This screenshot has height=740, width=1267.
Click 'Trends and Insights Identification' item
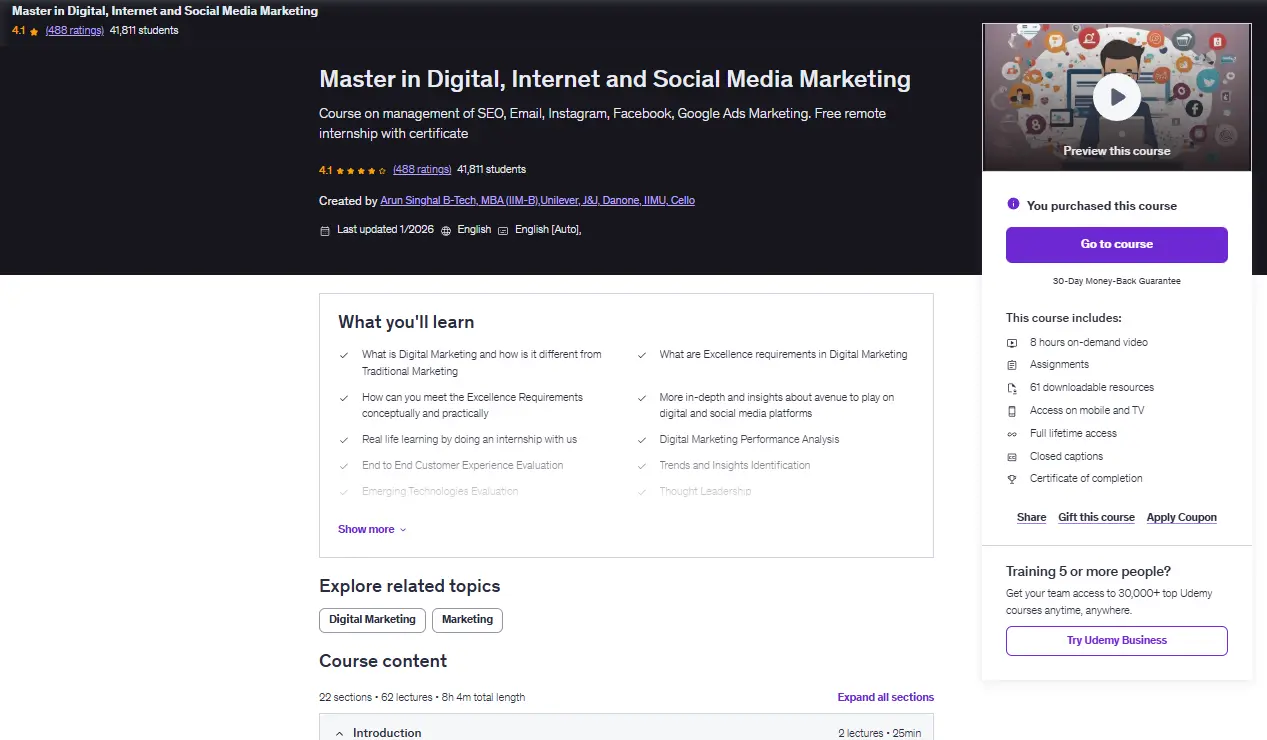pos(735,465)
